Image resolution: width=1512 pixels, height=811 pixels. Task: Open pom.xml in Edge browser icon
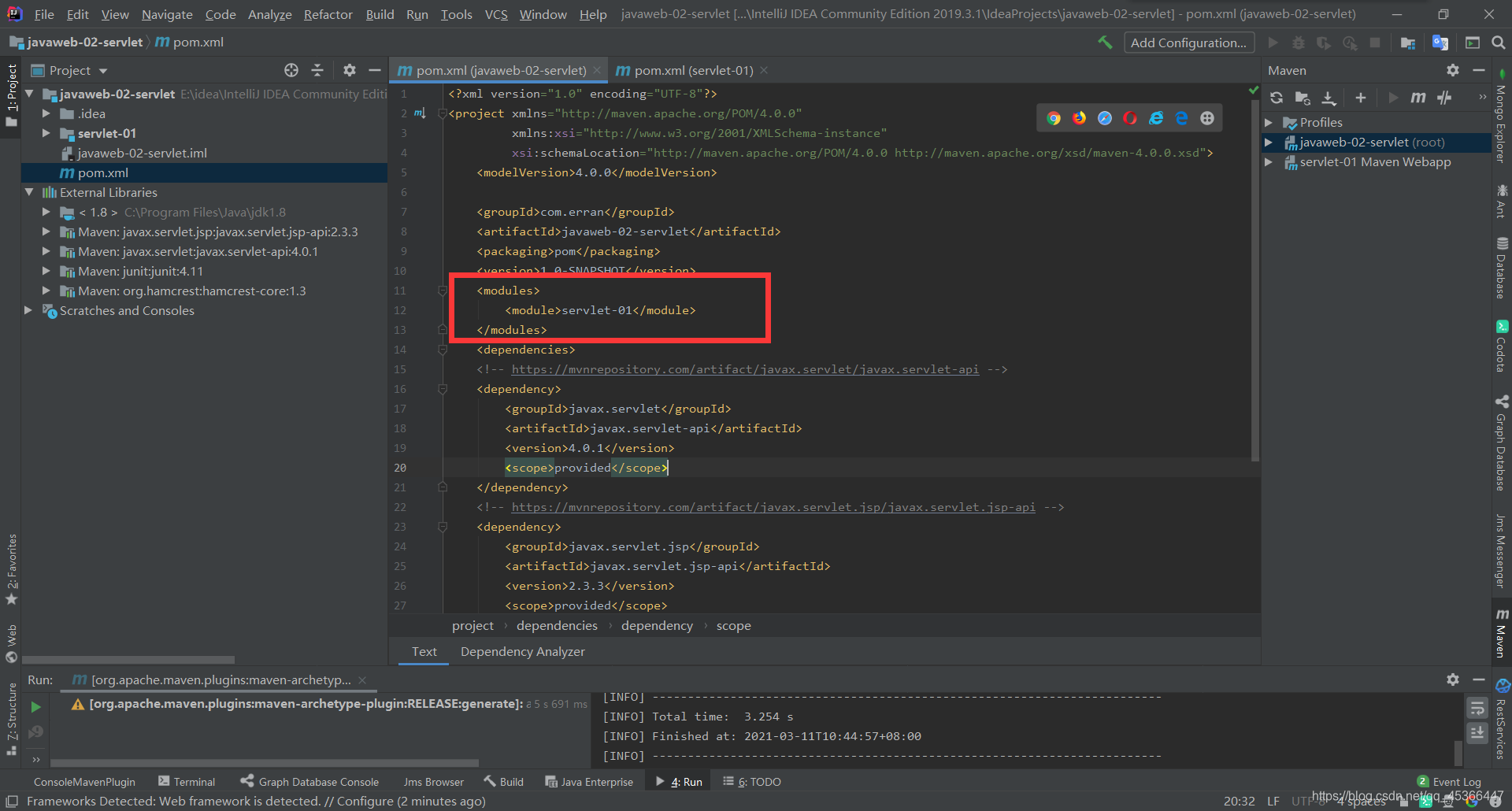coord(1181,118)
